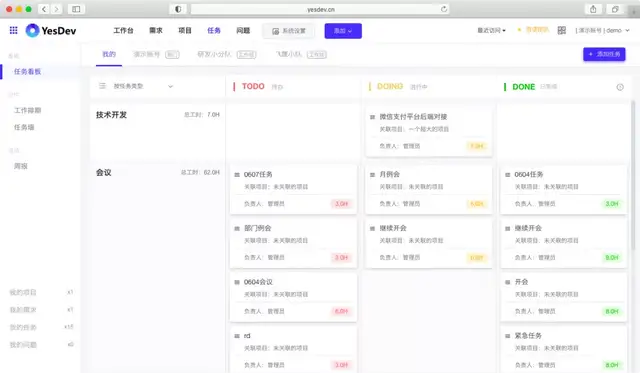Switch to the 研发小分队 tab
Viewport: 640px width, 373px height.
point(227,54)
